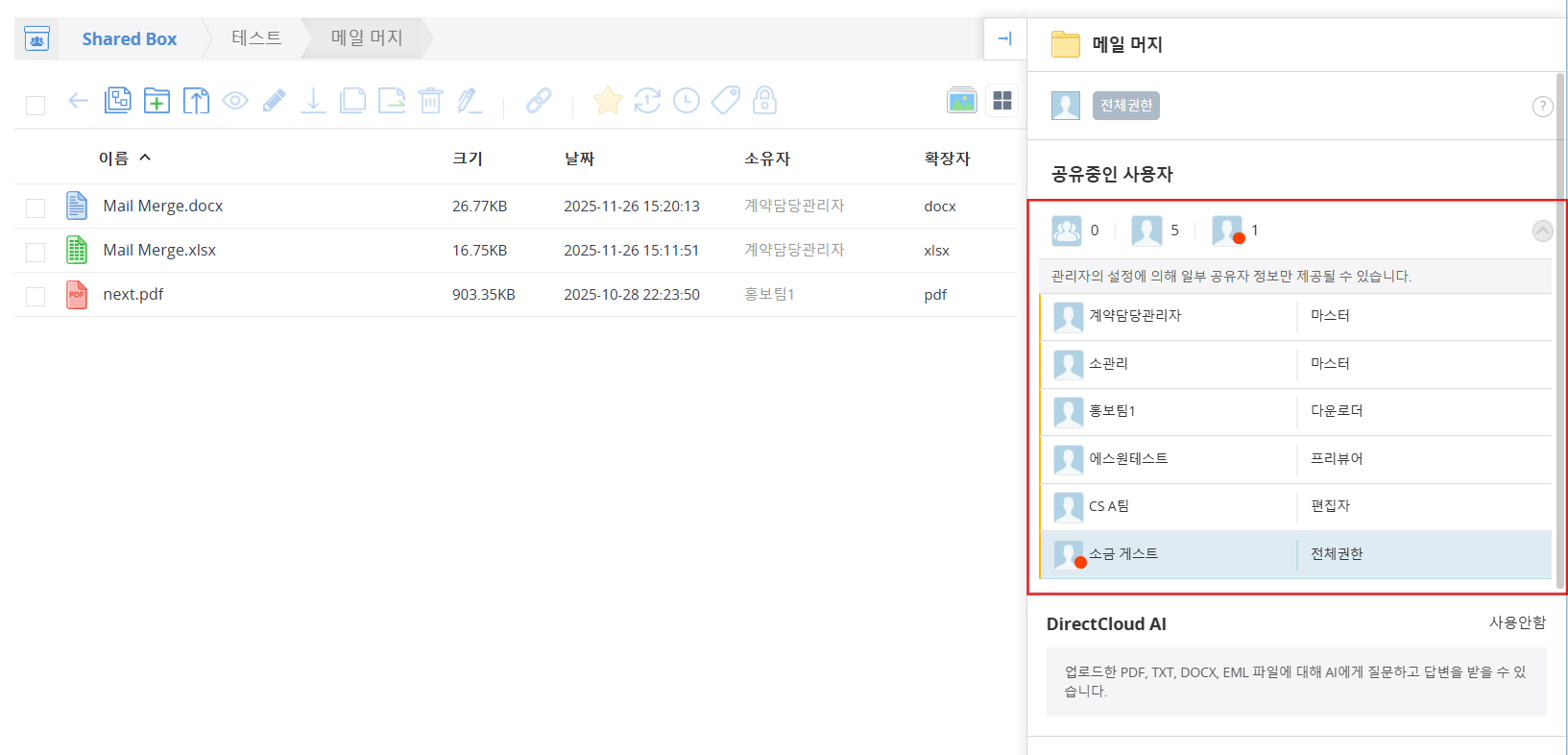
Task: Toggle the select-all checkbox in the toolbar
Action: click(x=36, y=105)
